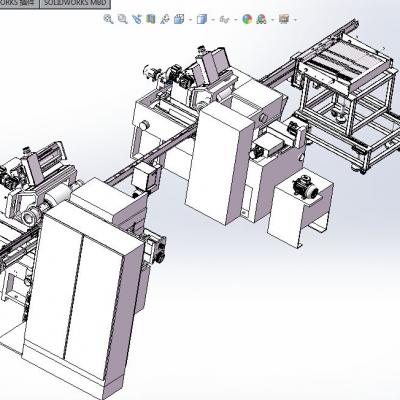The image size is (400, 400).
Task: Click the Zoom to Fit icon
Action: point(108,19)
